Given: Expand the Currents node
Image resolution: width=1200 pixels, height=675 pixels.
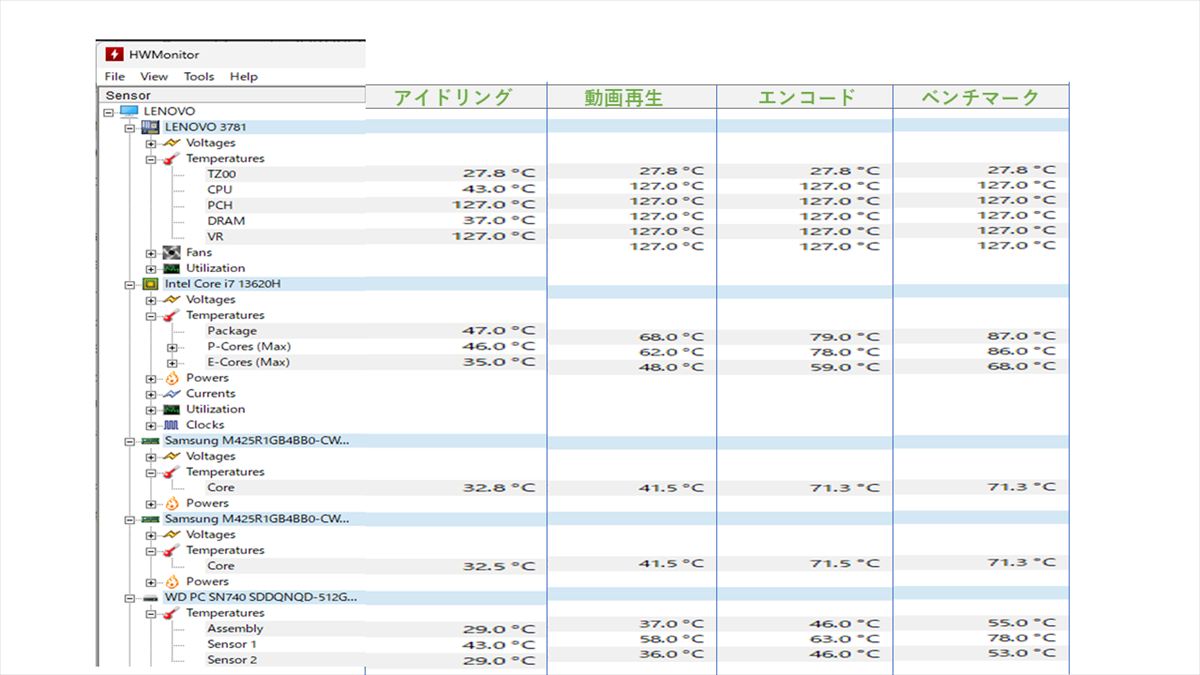Looking at the screenshot, I should 151,393.
